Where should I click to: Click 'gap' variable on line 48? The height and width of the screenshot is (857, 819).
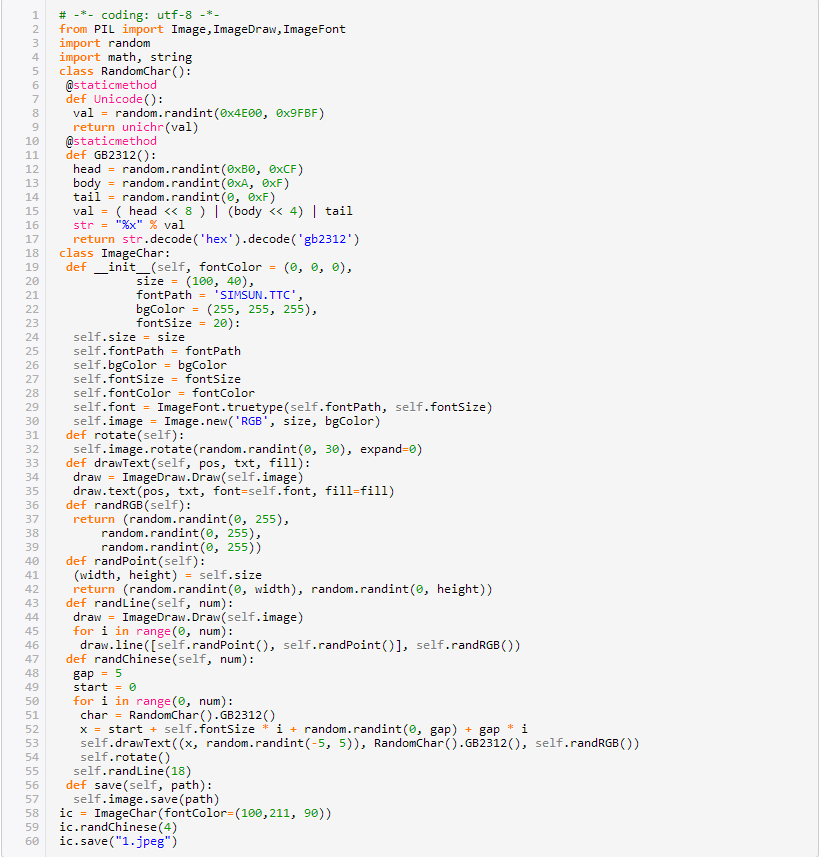(84, 673)
